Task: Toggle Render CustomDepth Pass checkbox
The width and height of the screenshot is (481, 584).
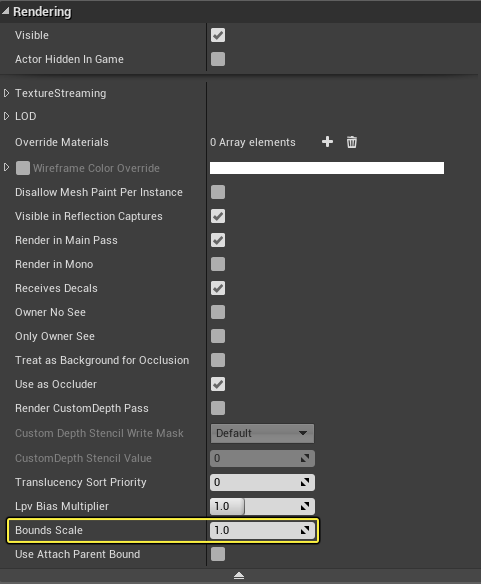Action: [218, 408]
